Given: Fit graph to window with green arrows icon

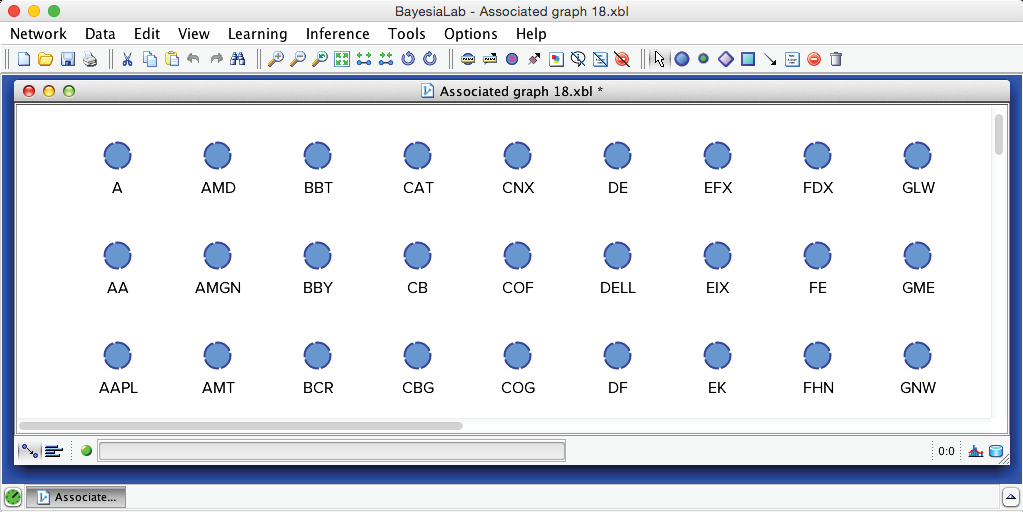Looking at the screenshot, I should 342,59.
